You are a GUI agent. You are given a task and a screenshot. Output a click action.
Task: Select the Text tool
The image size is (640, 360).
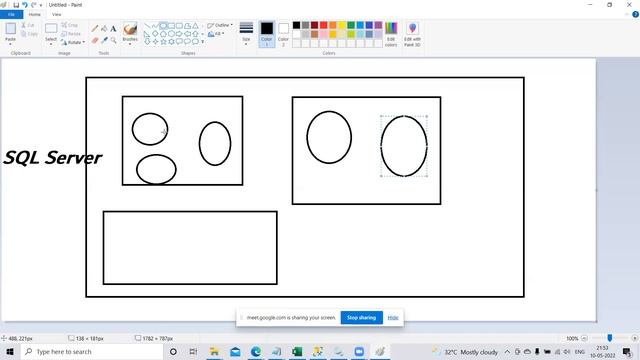(113, 29)
